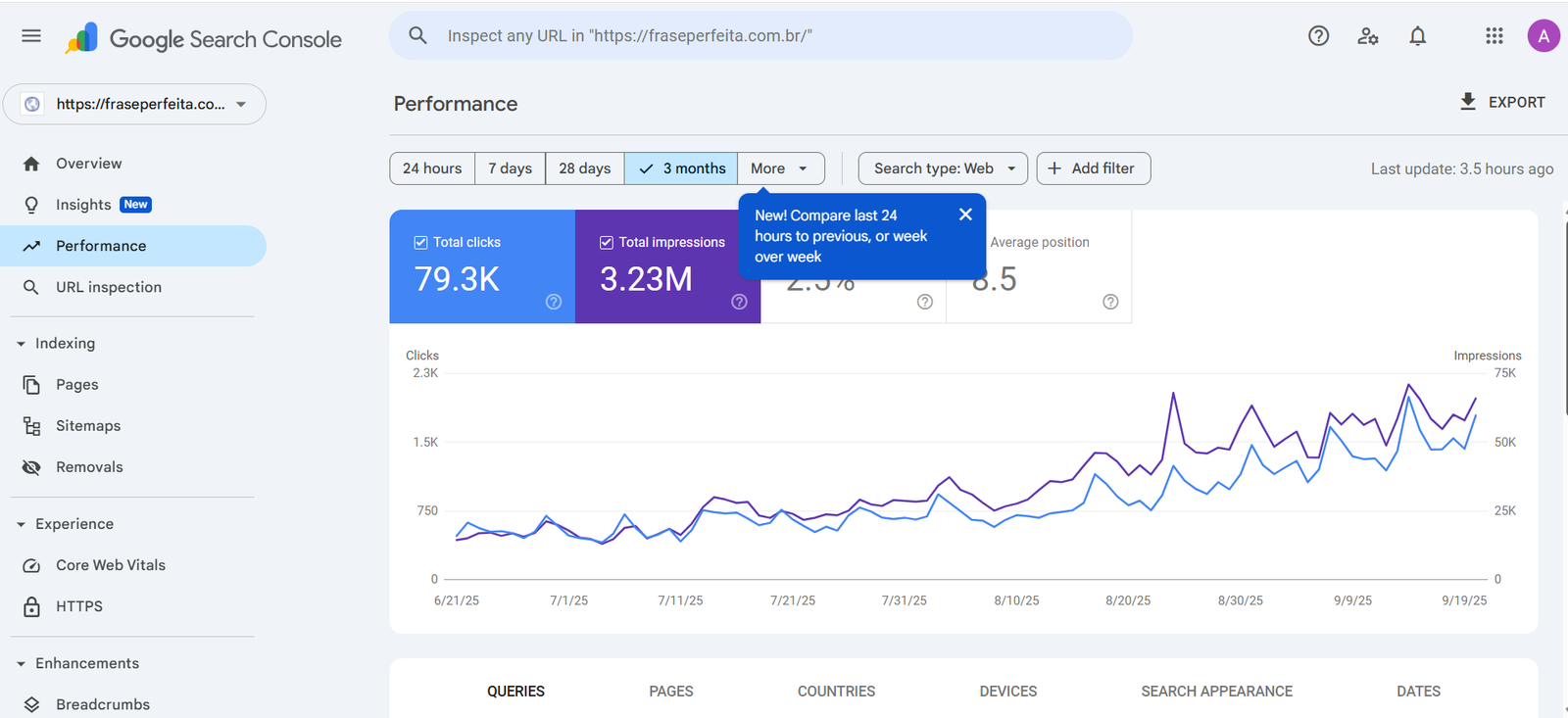Uncheck the Total impressions checkbox
The height and width of the screenshot is (718, 1568).
(607, 242)
